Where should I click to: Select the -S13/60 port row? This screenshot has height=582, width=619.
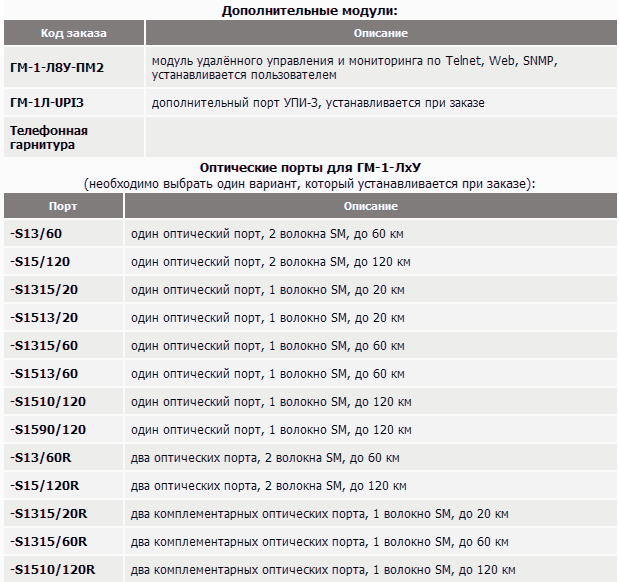pyautogui.click(x=35, y=234)
